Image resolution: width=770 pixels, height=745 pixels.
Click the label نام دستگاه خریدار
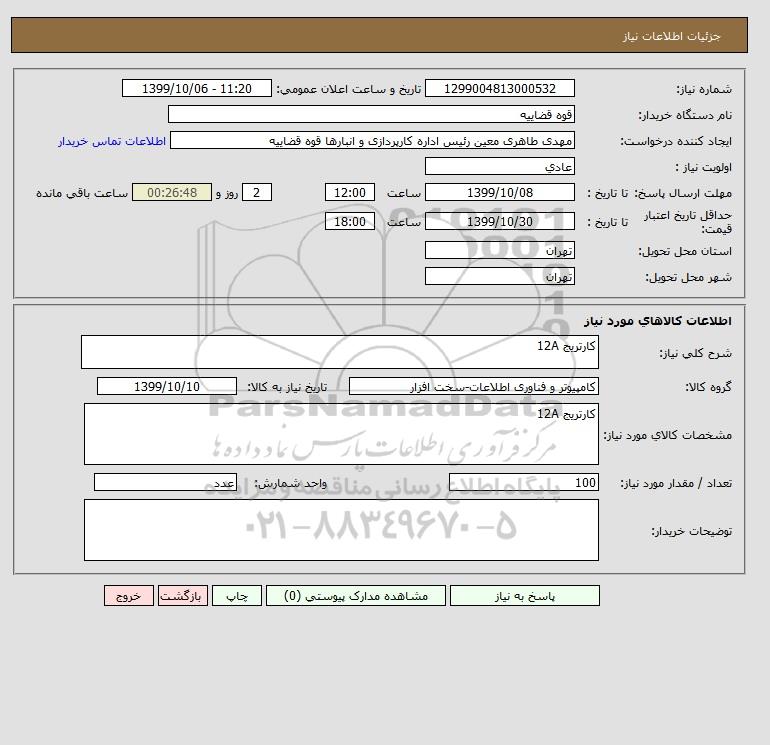[x=685, y=115]
